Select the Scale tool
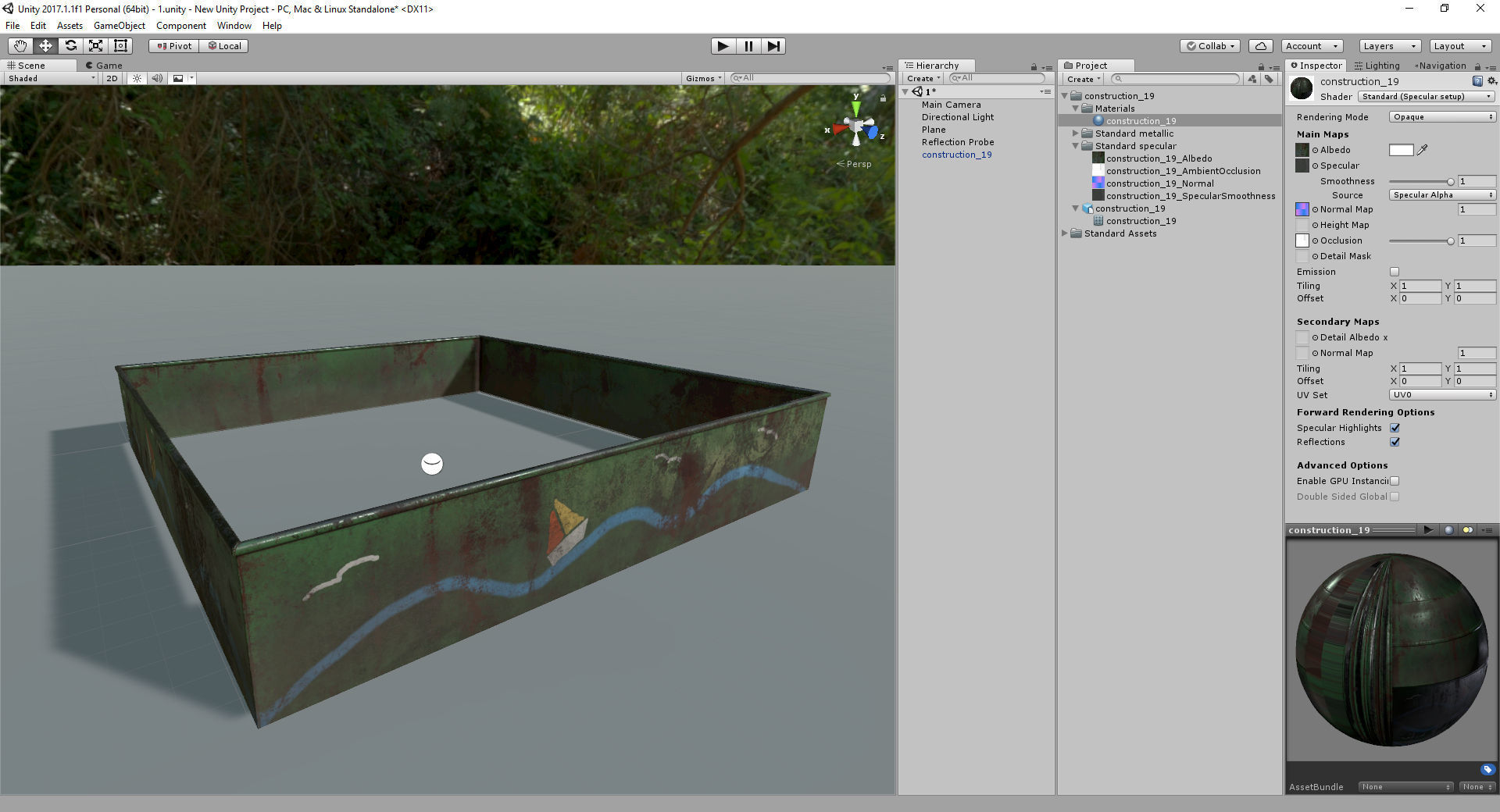Screen dimensions: 1500x812 95,46
